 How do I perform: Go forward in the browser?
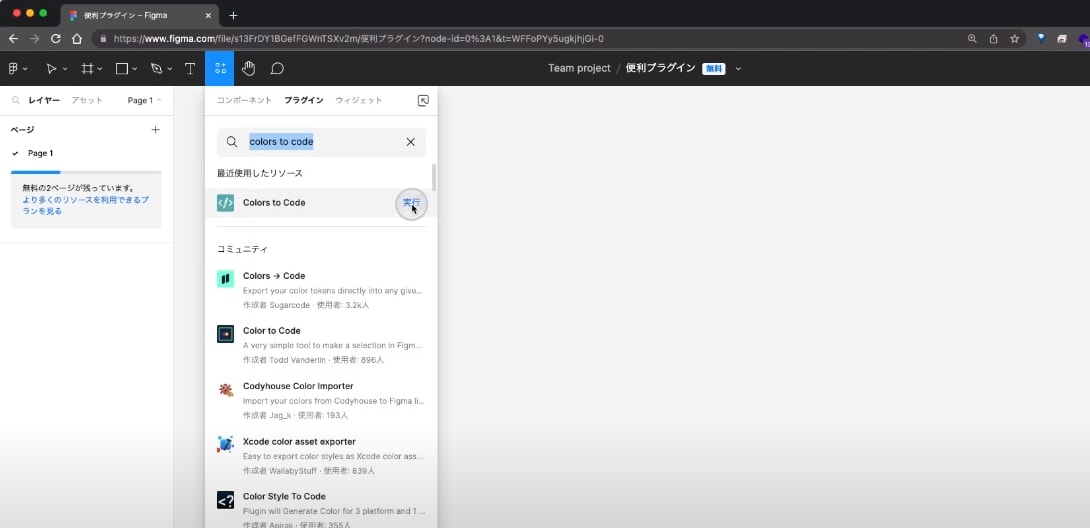(34, 39)
